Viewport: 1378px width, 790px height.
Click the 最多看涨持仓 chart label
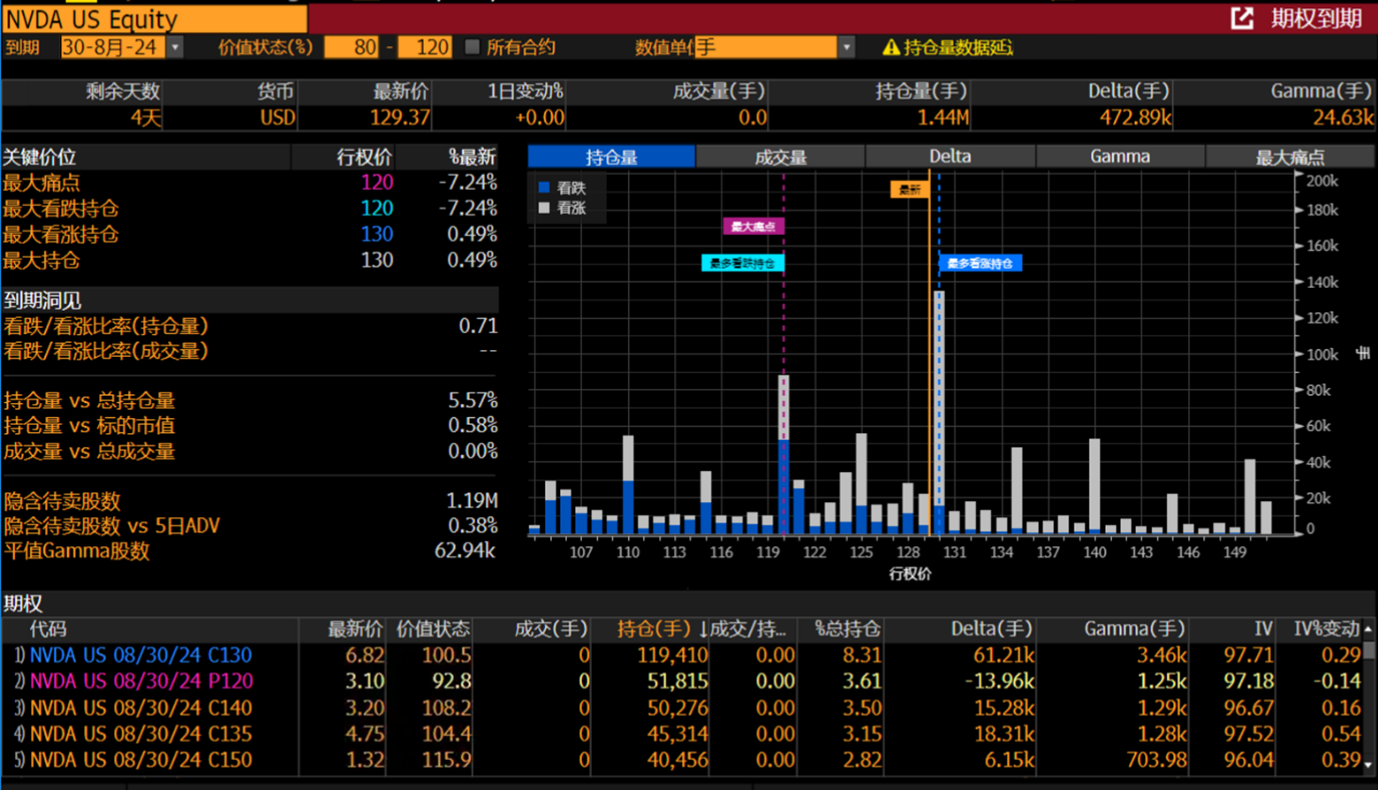click(x=980, y=263)
